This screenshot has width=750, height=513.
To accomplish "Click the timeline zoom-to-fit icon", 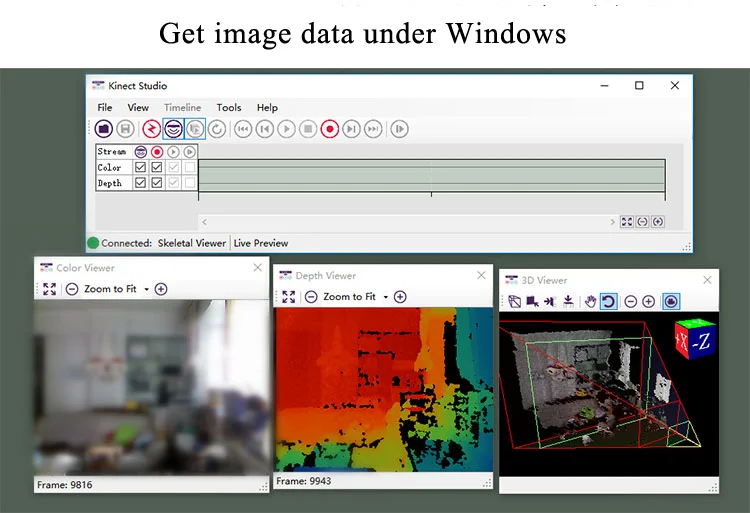I will tap(627, 222).
